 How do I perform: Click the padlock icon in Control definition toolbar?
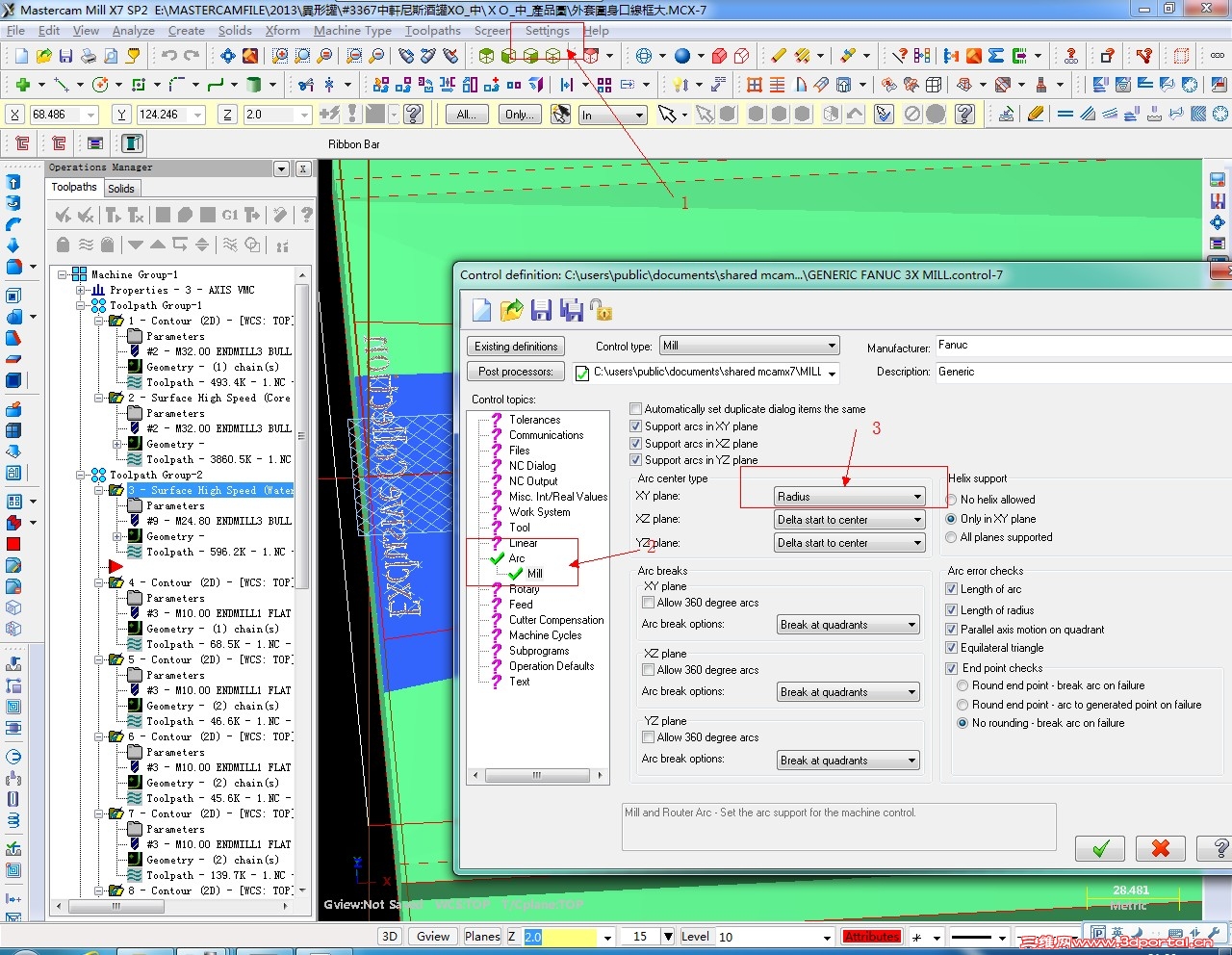pos(602,310)
